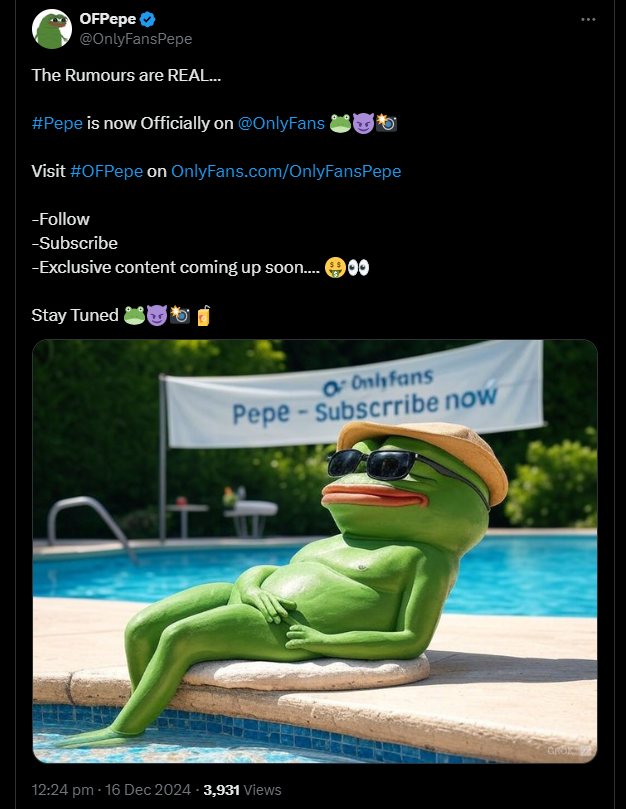Click the #OFPepe hashtag
Viewport: 626px width, 809px height.
pos(107,171)
